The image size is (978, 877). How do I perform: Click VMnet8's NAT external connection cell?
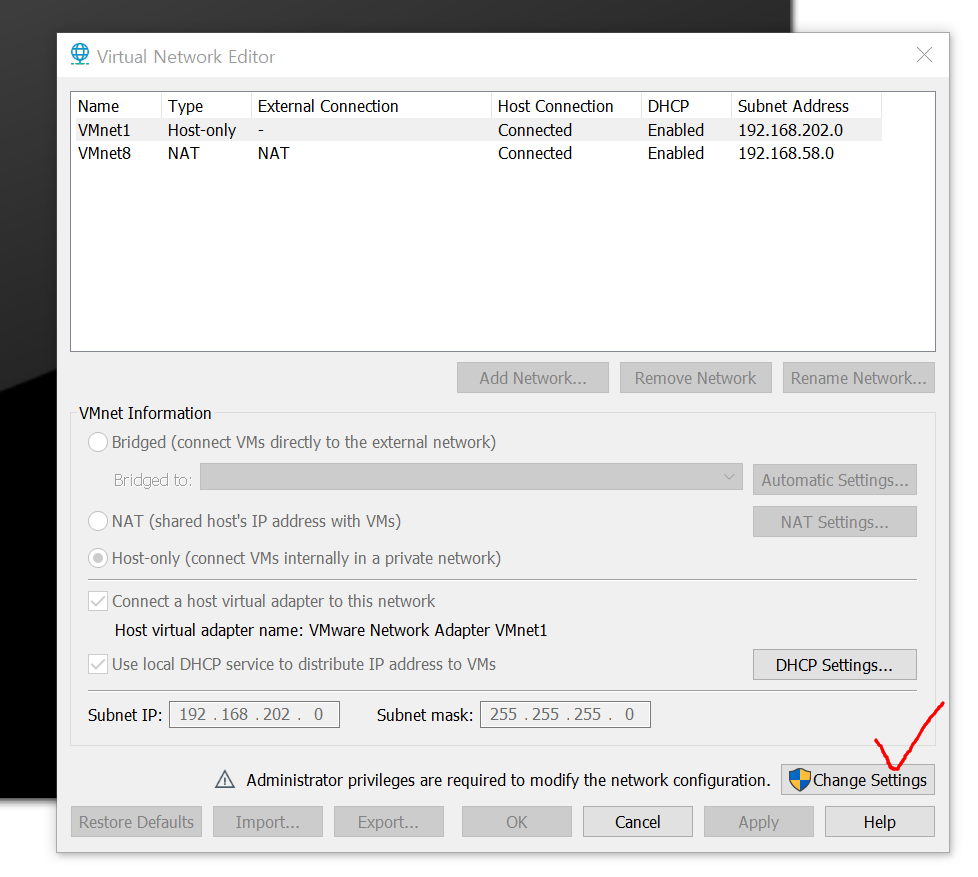273,153
